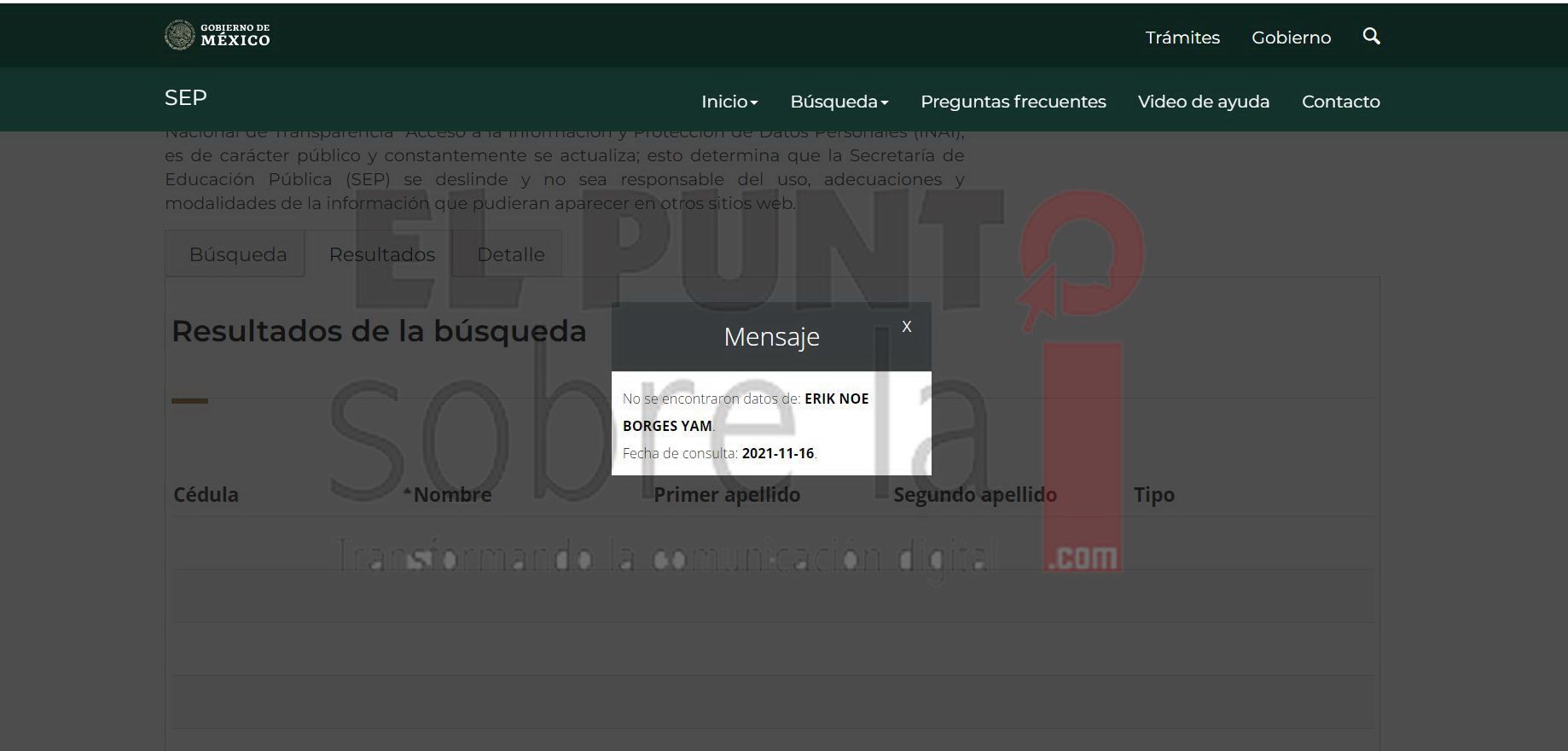Click the Primer apellido column header

coord(727,495)
